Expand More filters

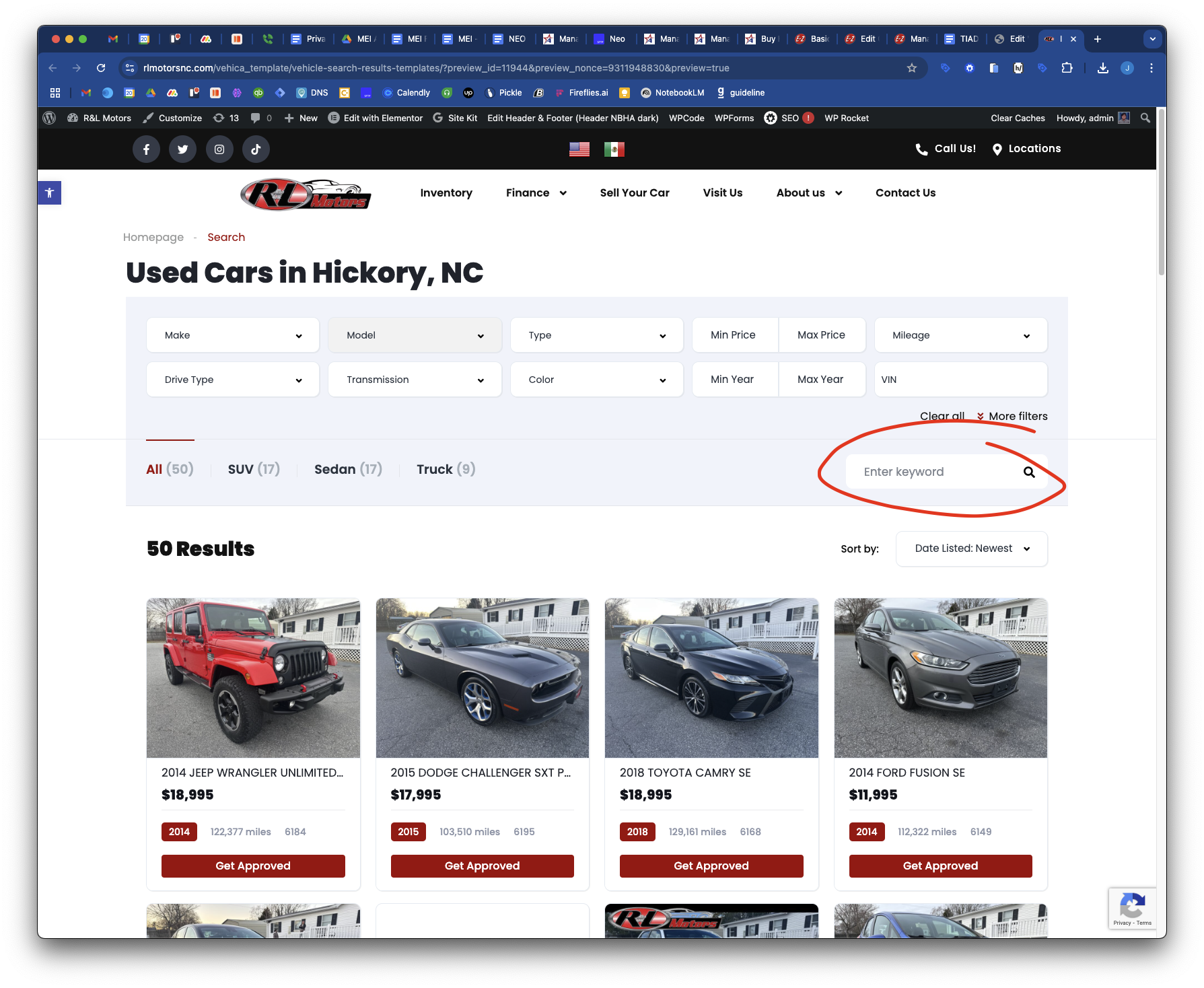[x=1012, y=416]
